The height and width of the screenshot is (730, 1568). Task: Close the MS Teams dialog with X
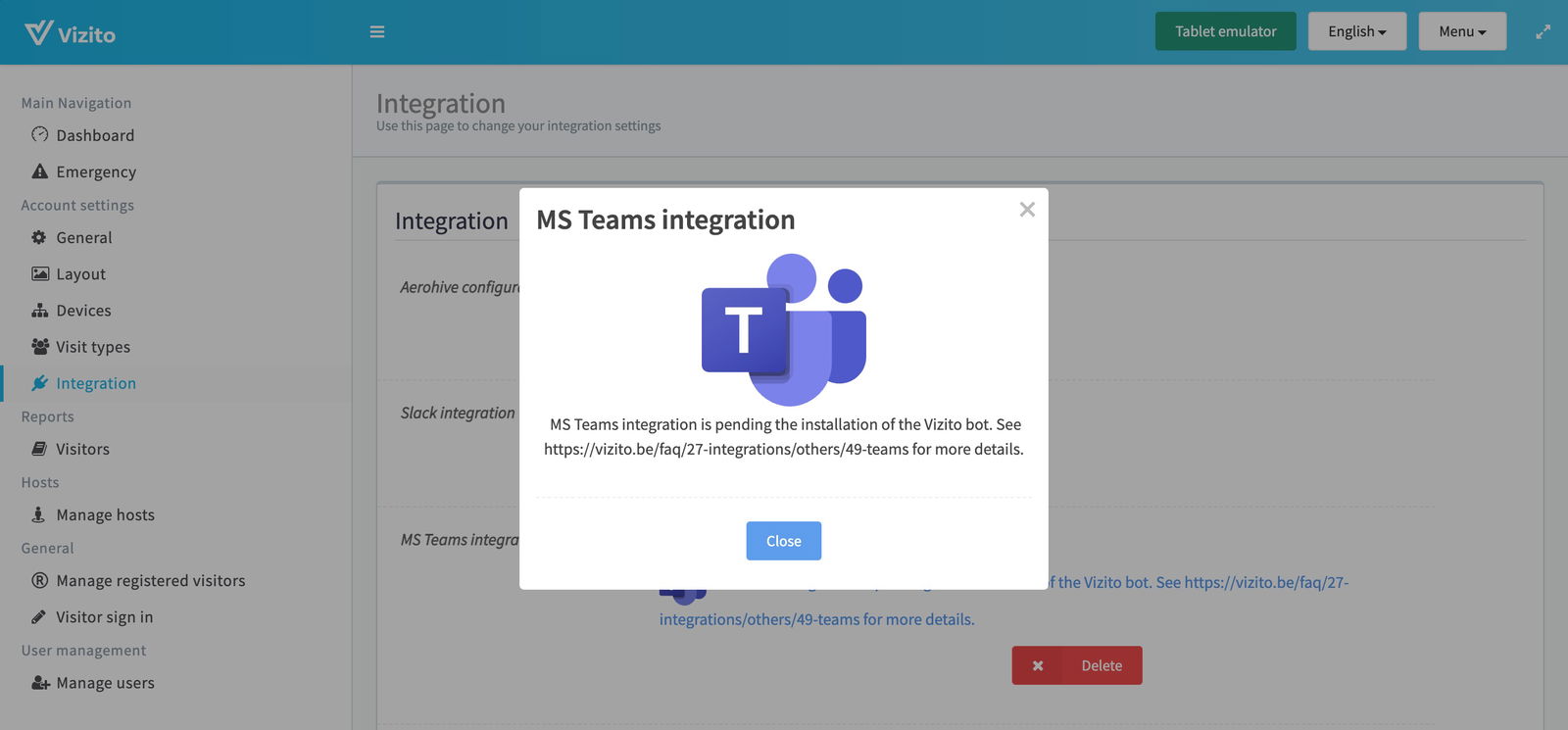[x=1027, y=209]
